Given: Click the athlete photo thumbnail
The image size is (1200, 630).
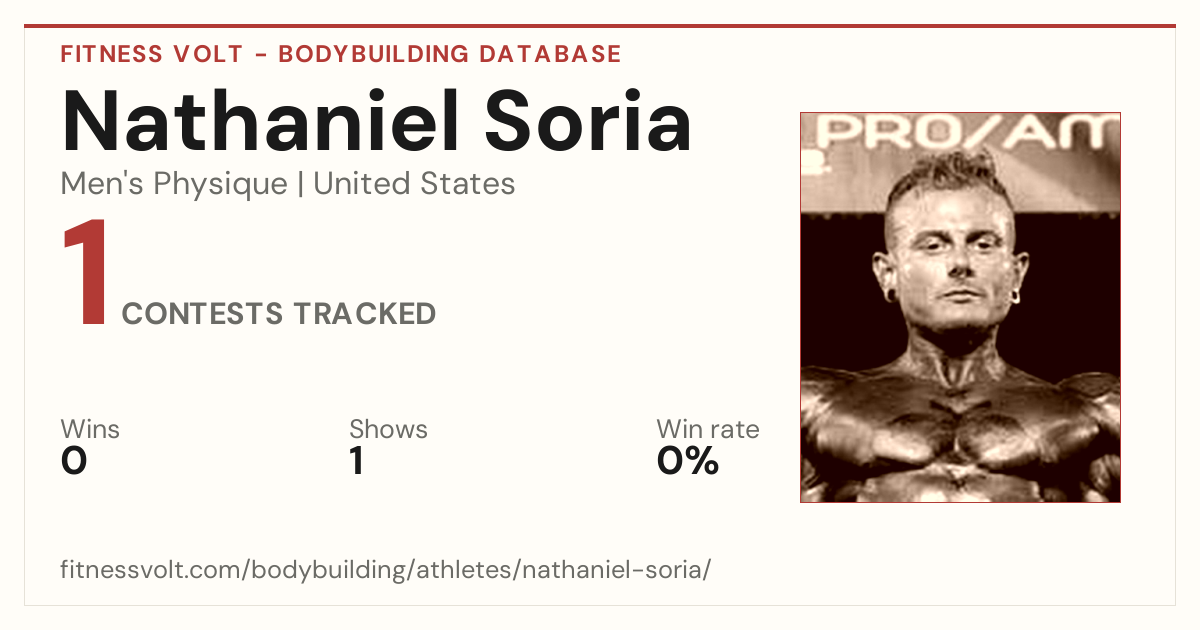Looking at the screenshot, I should pyautogui.click(x=960, y=307).
